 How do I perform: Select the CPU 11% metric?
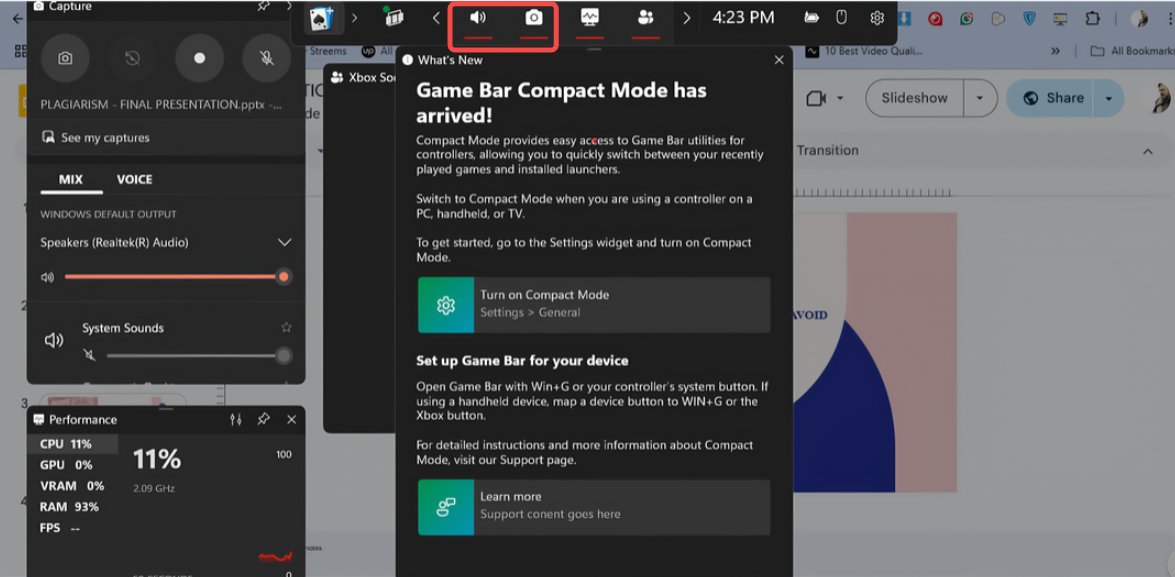73,444
